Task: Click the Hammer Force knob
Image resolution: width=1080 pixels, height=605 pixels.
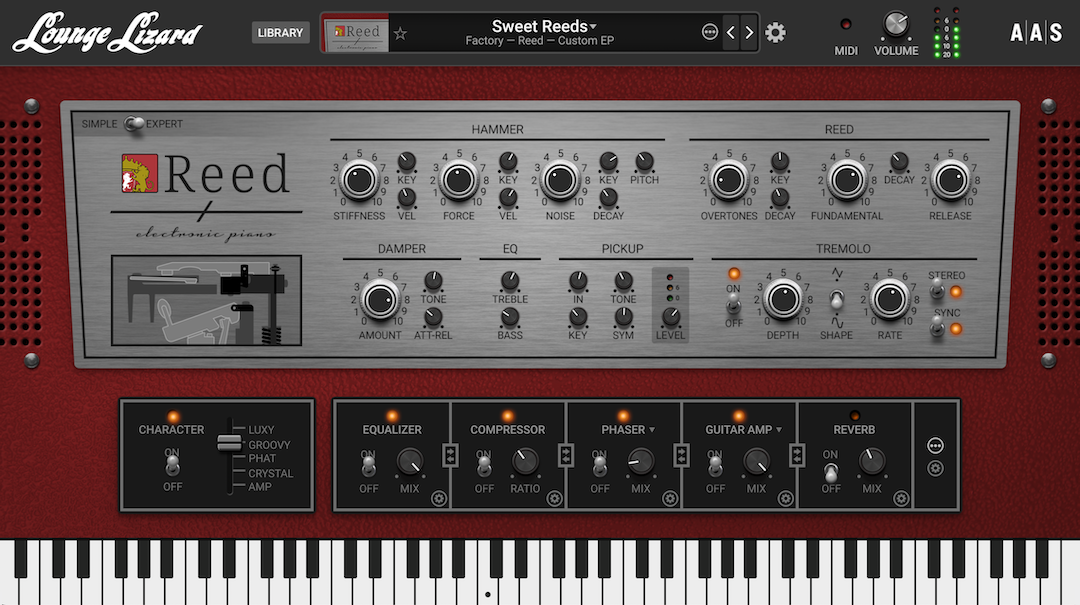Action: coord(459,180)
